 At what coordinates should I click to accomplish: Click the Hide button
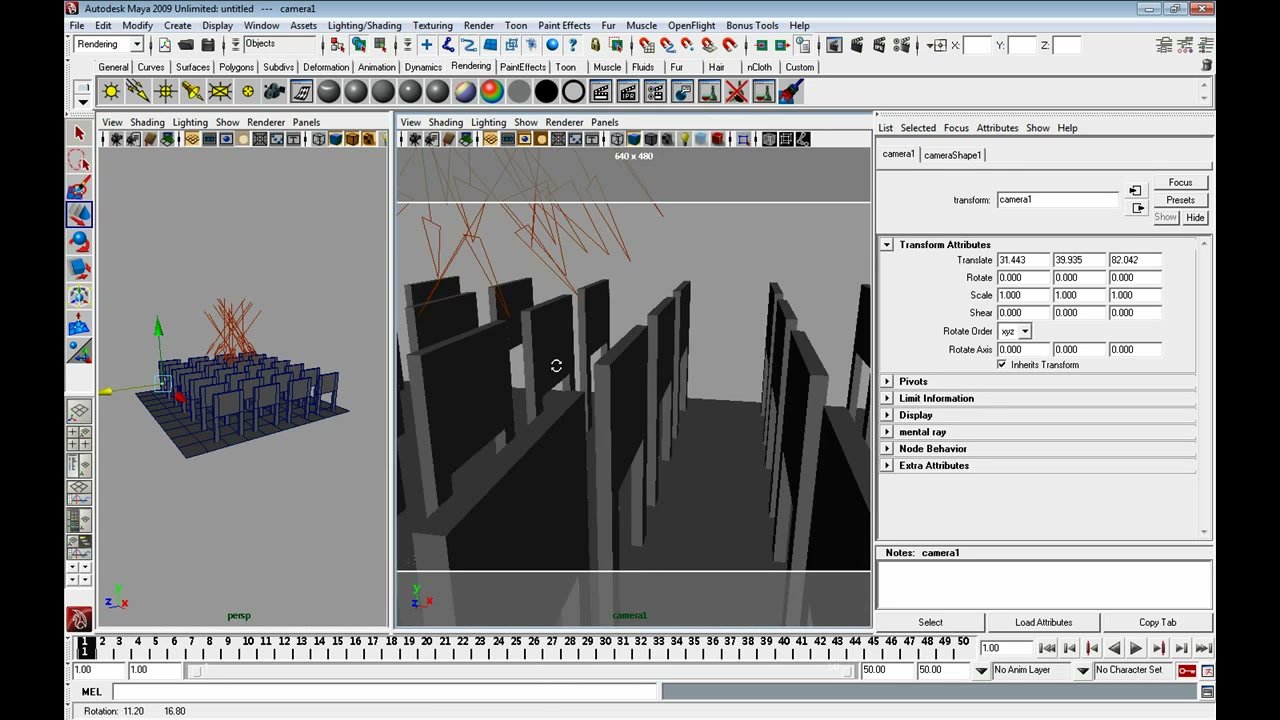click(1195, 217)
